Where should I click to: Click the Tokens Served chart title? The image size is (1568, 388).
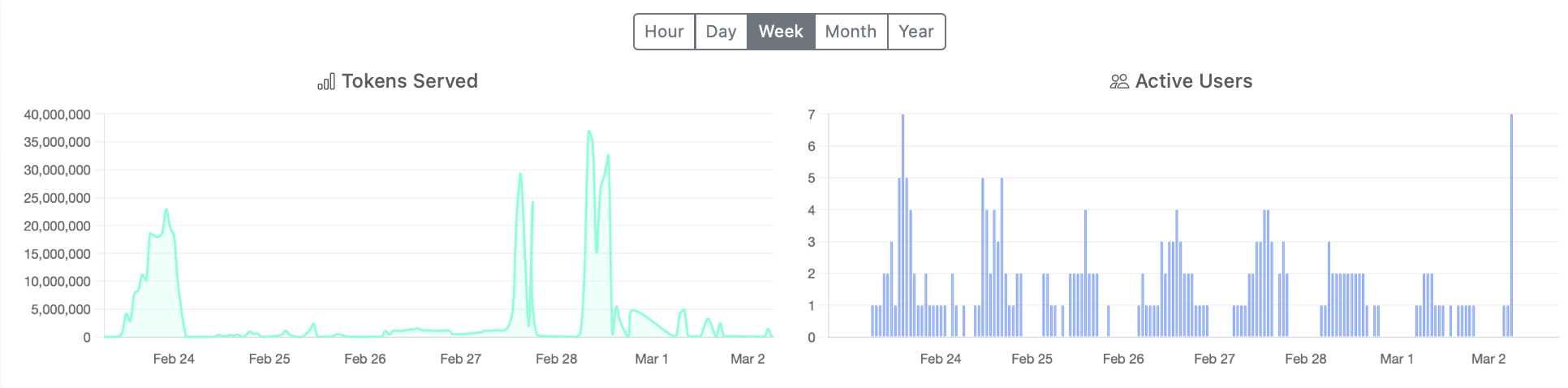pos(409,81)
